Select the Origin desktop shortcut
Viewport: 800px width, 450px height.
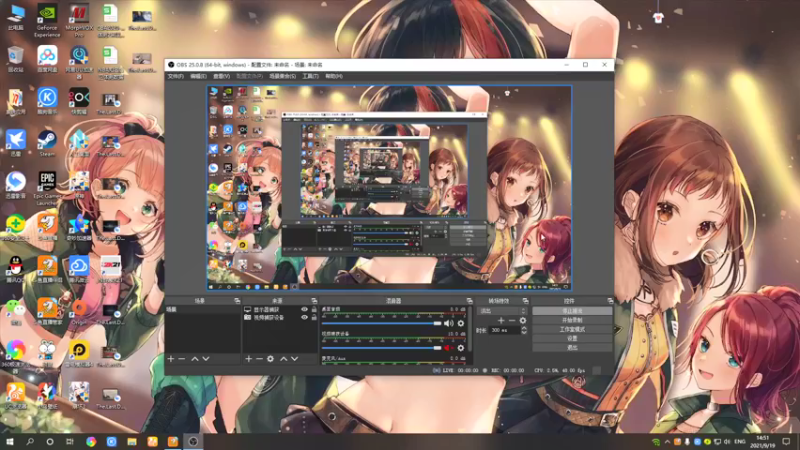pyautogui.click(x=79, y=312)
